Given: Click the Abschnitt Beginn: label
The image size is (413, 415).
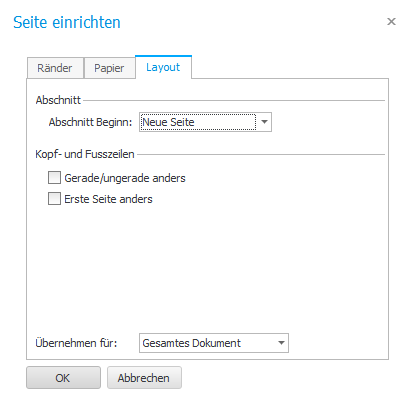Looking at the screenshot, I should tap(90, 122).
